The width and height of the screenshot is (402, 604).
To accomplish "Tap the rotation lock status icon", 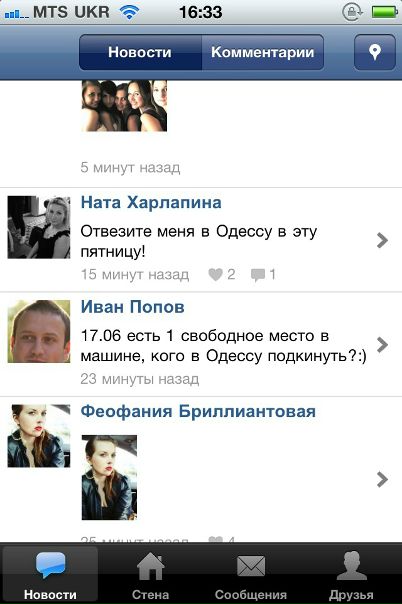I will 352,12.
